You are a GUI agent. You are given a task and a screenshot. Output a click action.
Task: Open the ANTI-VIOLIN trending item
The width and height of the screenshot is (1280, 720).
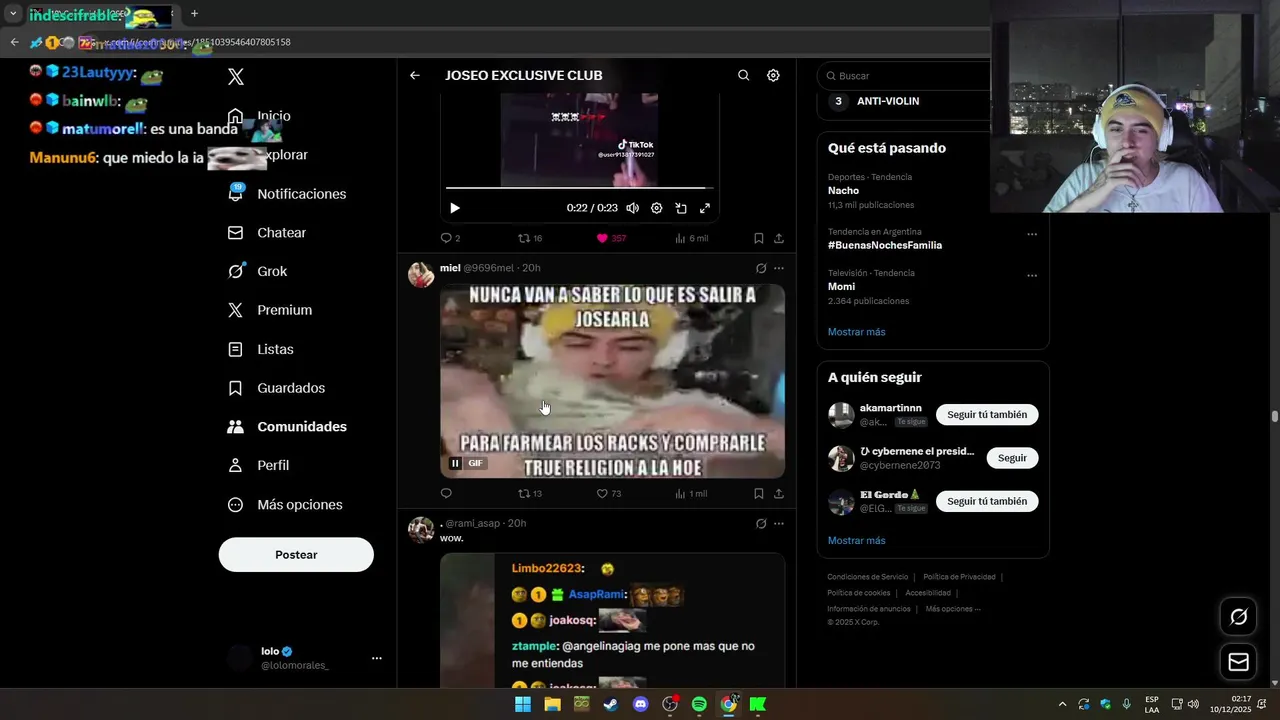click(x=888, y=101)
